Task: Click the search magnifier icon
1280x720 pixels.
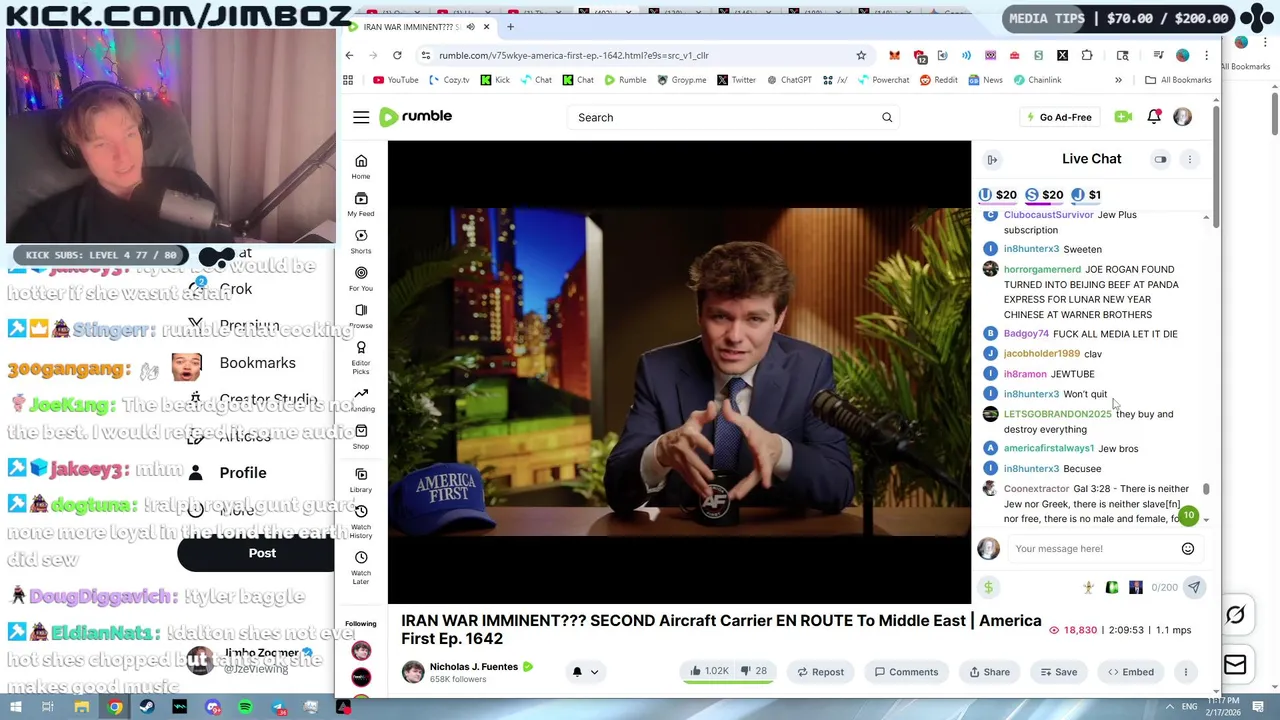Action: [x=887, y=117]
